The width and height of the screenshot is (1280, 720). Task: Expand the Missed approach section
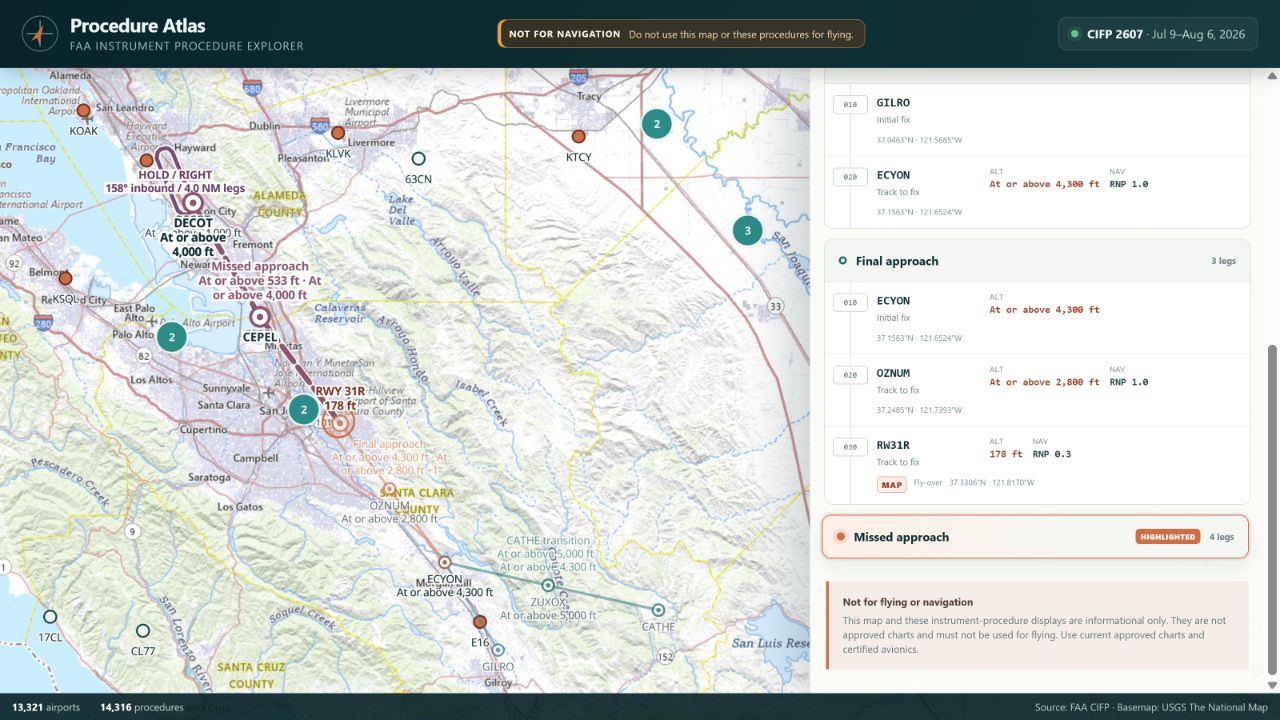(x=1035, y=537)
